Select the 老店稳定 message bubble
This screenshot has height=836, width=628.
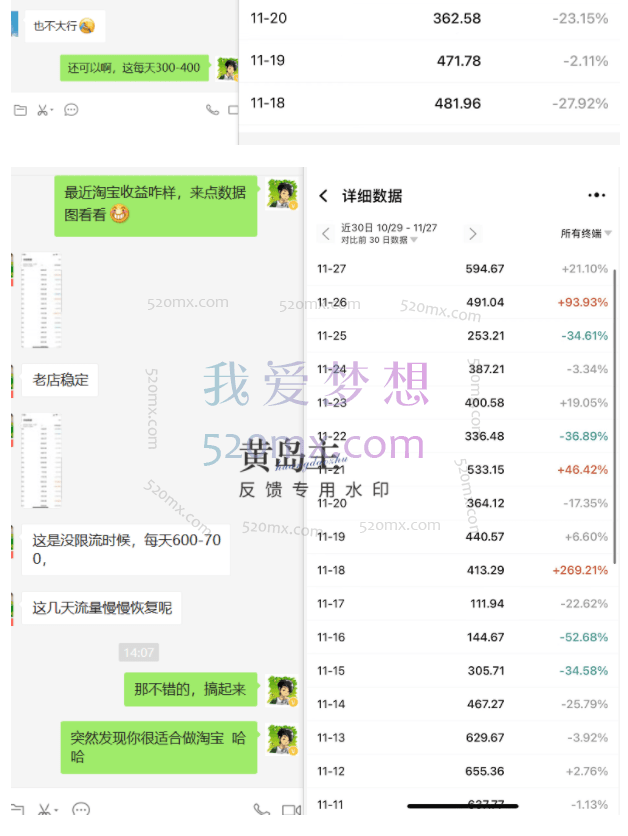(60, 380)
